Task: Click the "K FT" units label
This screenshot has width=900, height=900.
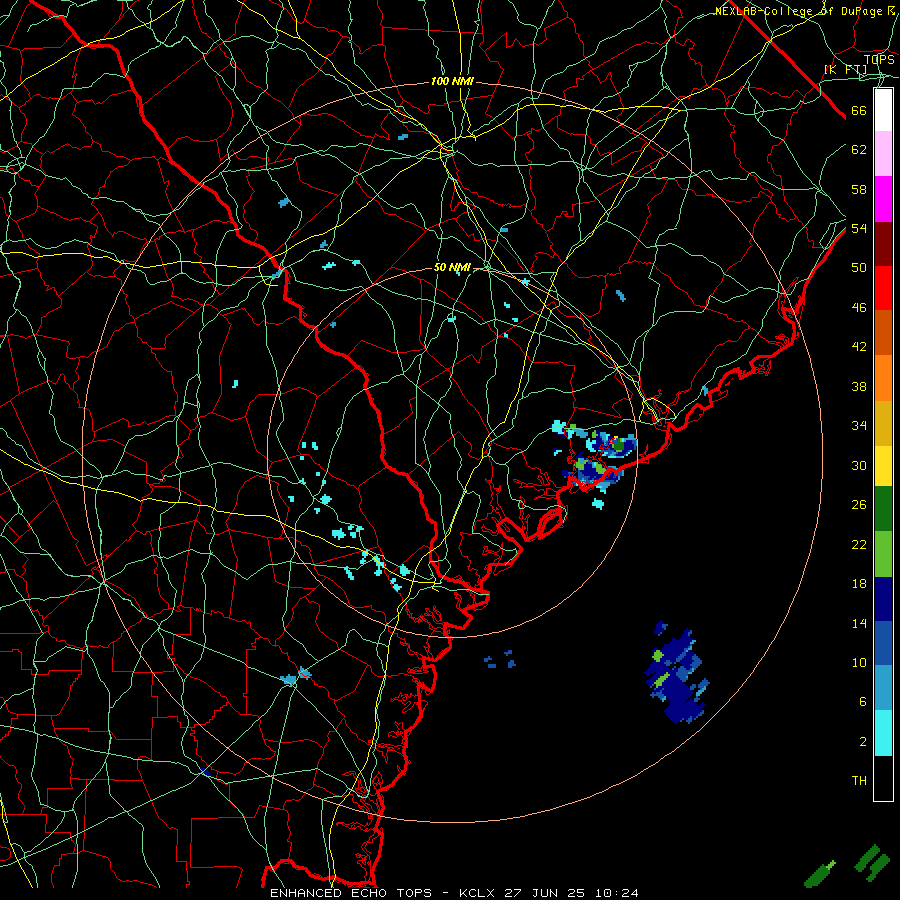Action: pyautogui.click(x=845, y=70)
